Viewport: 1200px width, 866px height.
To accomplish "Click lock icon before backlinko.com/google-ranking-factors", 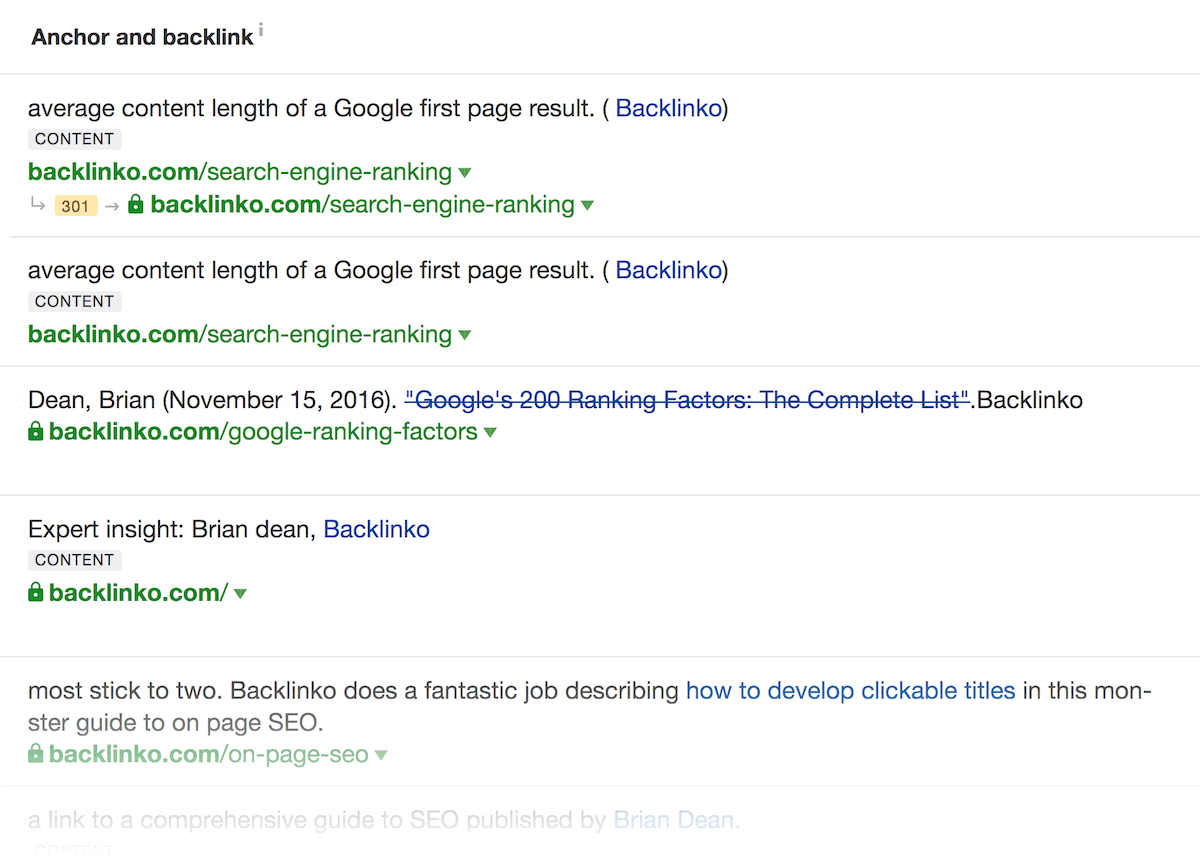I will pyautogui.click(x=36, y=432).
